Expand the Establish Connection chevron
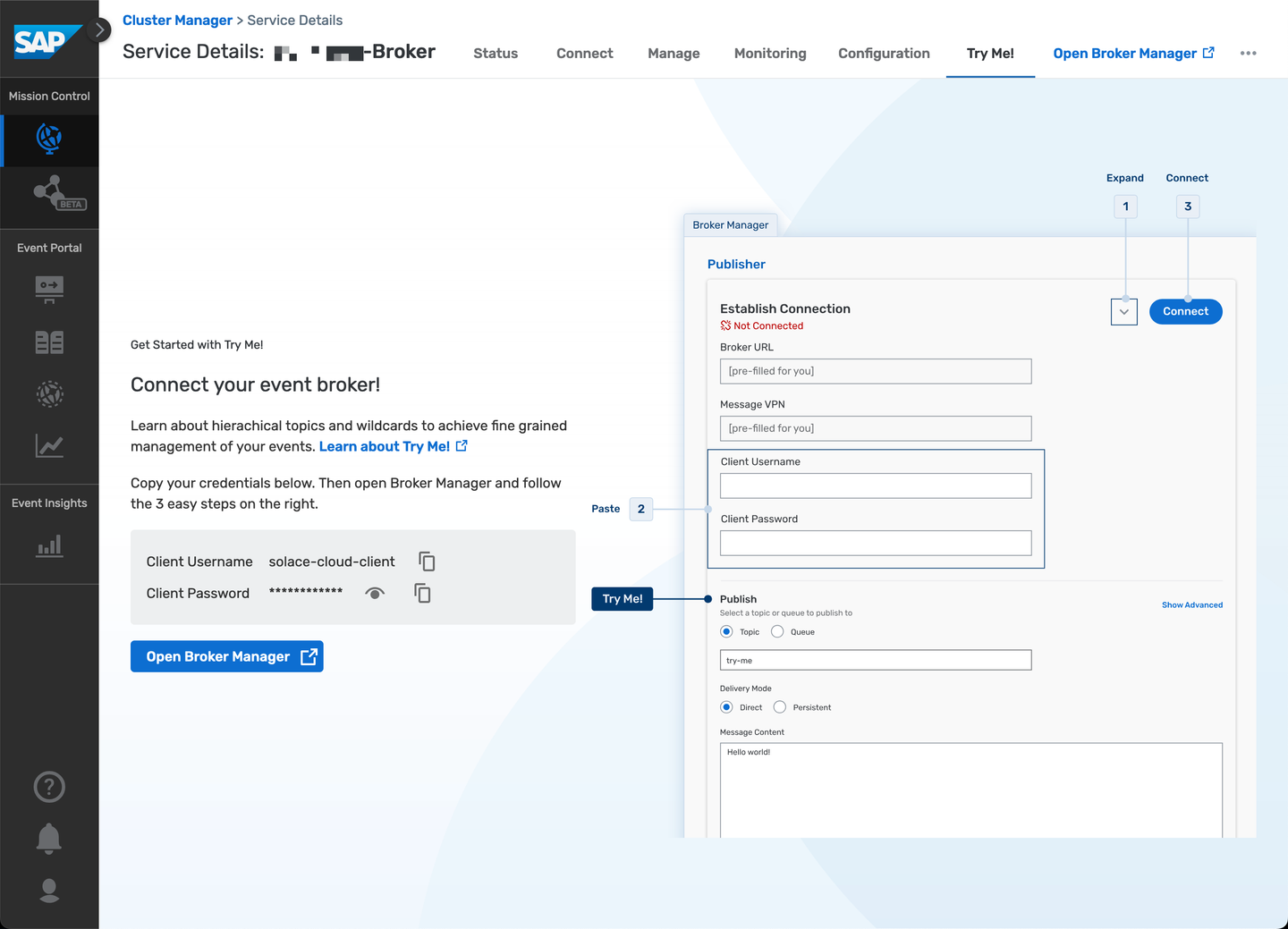1288x929 pixels. click(1124, 312)
